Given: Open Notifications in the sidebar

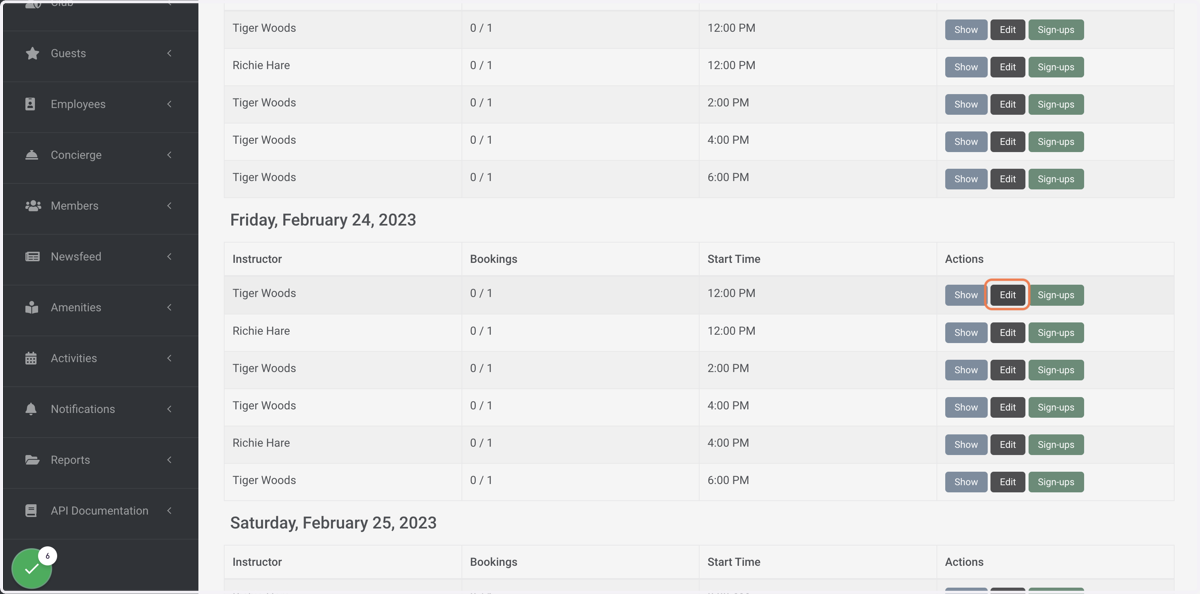Looking at the screenshot, I should (x=100, y=409).
